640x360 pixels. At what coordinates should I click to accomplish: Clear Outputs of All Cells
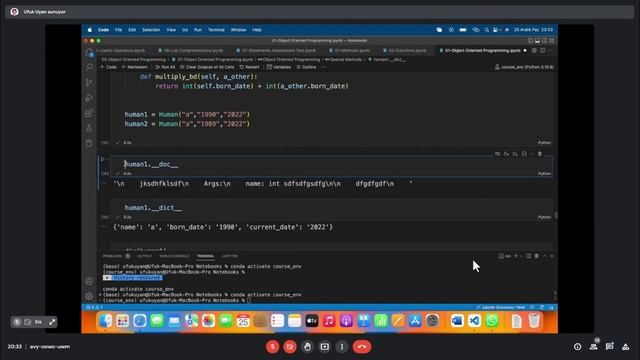pyautogui.click(x=207, y=67)
